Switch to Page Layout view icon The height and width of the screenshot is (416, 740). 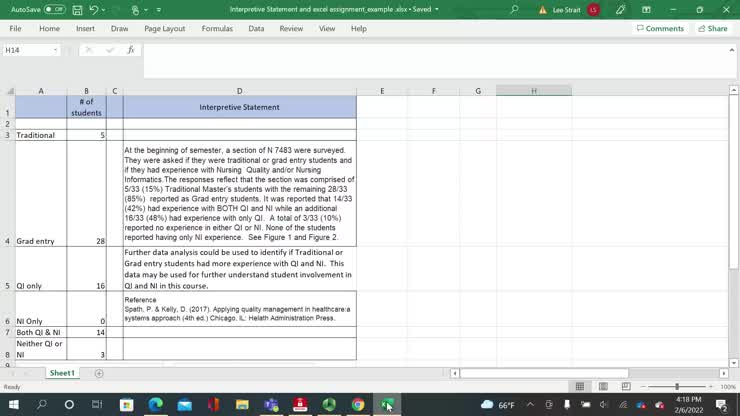(602, 387)
